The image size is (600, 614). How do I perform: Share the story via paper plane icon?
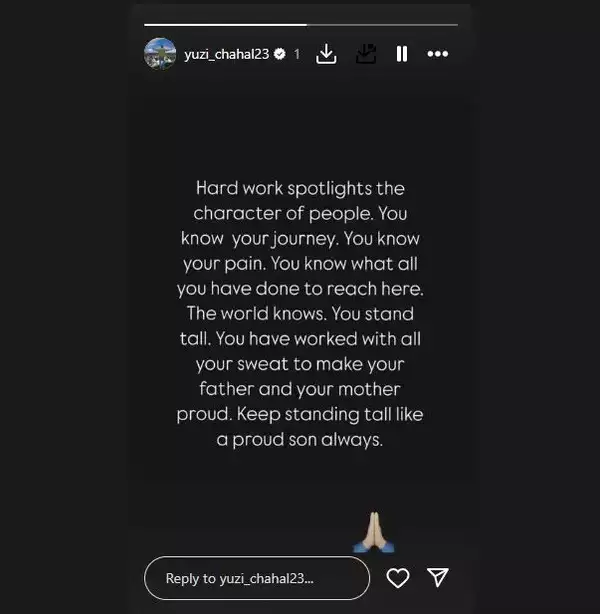(x=437, y=578)
